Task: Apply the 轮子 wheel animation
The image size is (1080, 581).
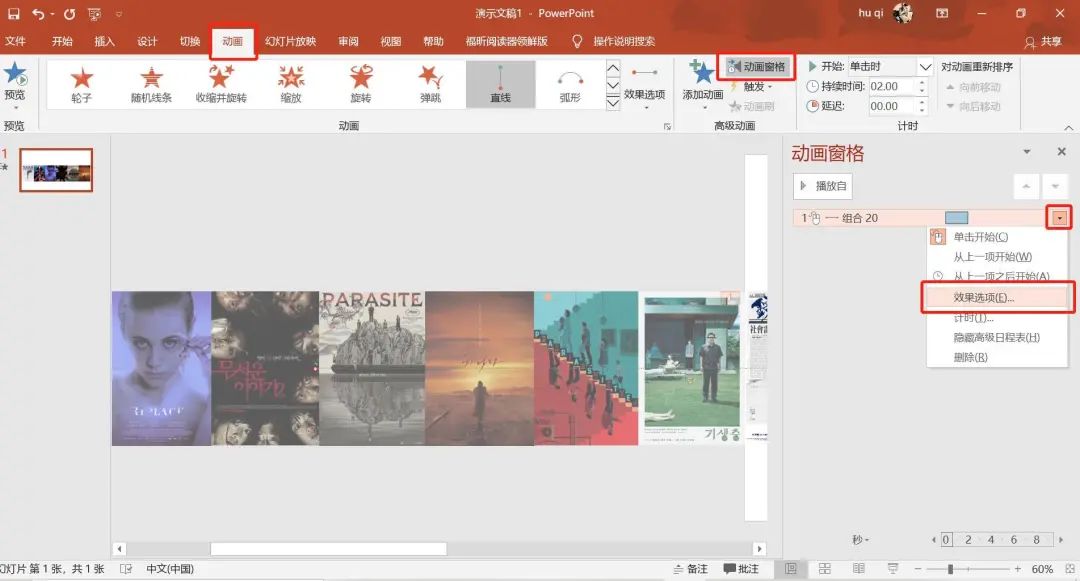Action: click(81, 85)
